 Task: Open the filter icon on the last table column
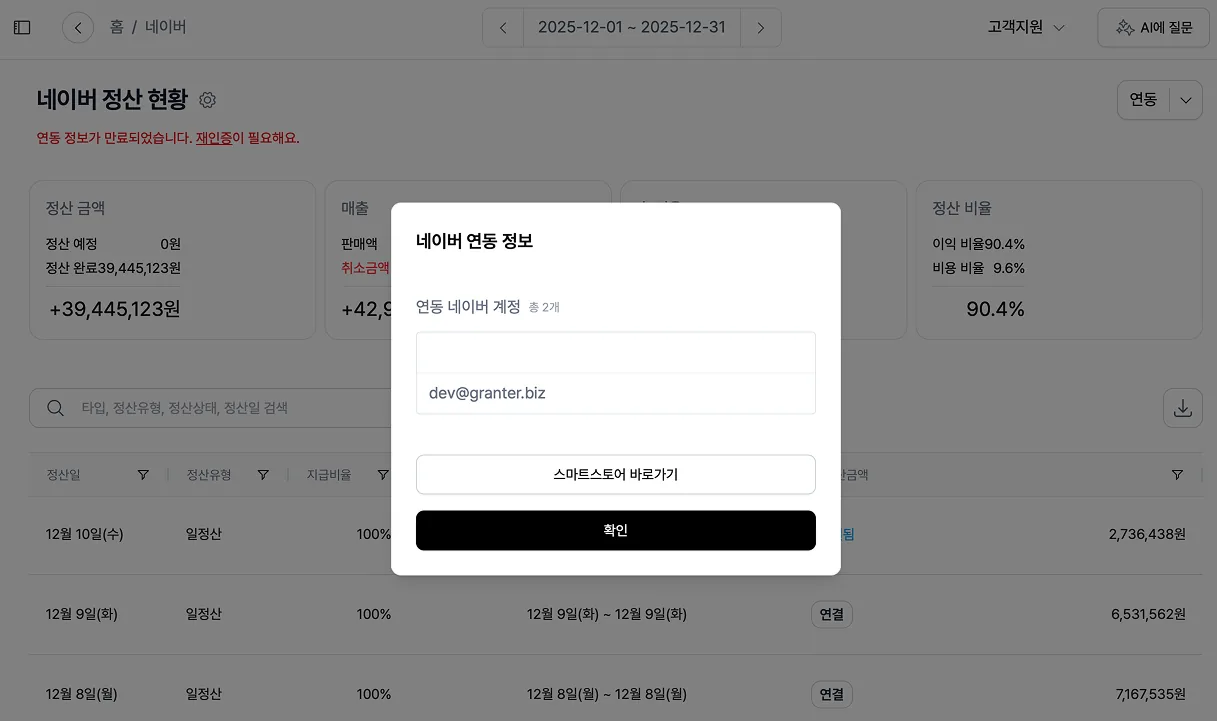(1177, 475)
